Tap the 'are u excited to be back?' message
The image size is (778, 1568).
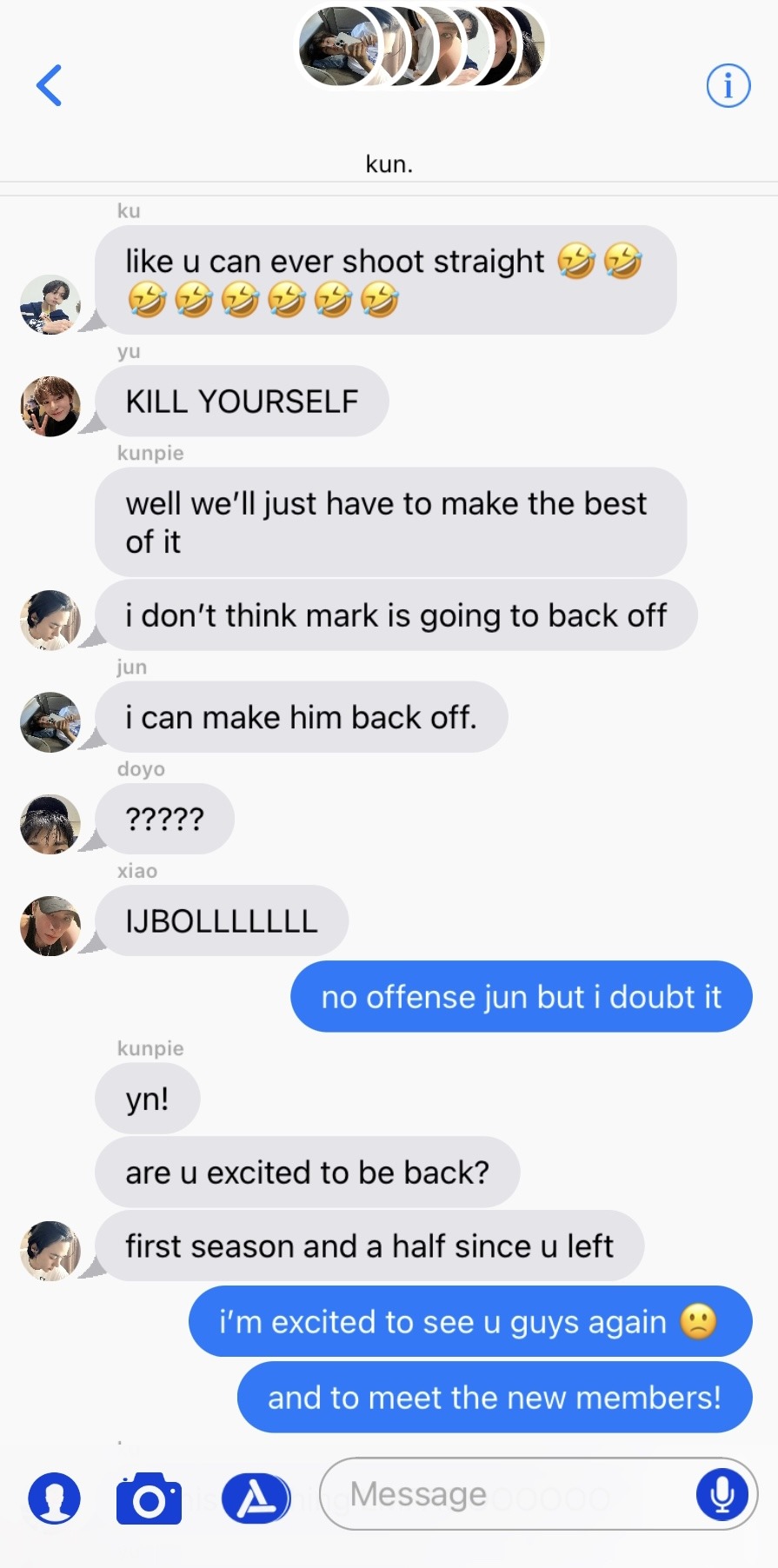pos(308,1173)
